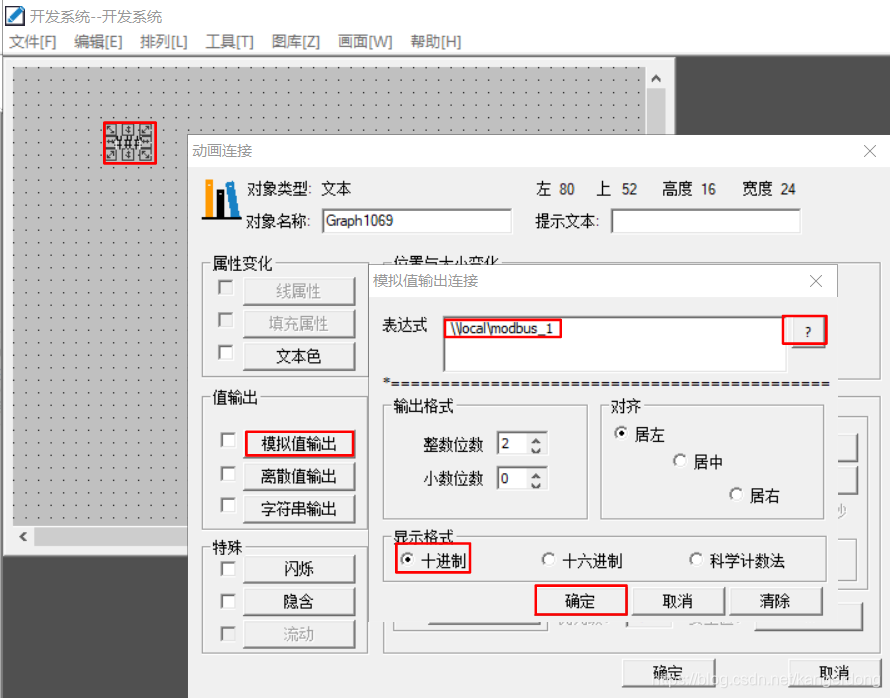Click the 字符串输出 button
Image resolution: width=890 pixels, height=698 pixels.
point(299,509)
